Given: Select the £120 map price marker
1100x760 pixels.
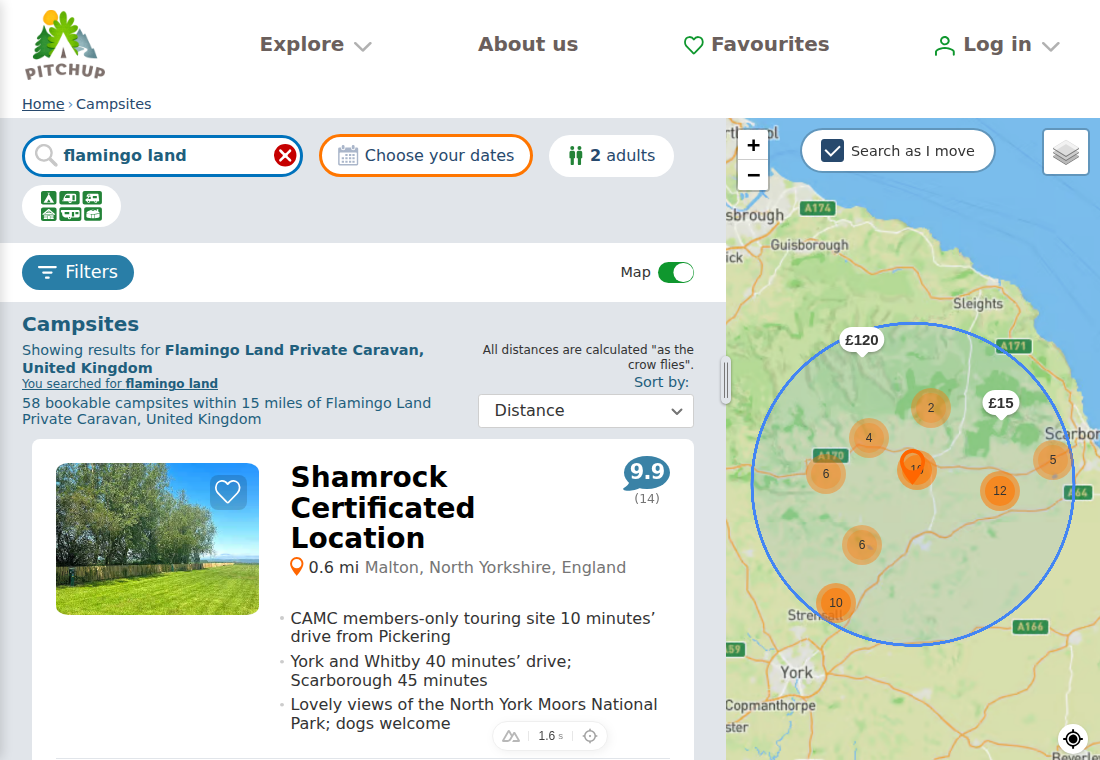Looking at the screenshot, I should pos(861,340).
